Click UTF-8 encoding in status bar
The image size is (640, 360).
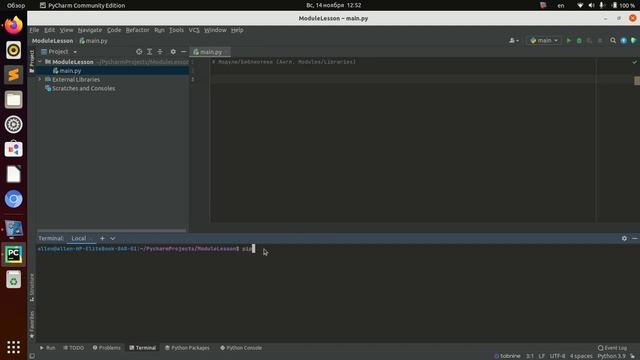[558, 356]
